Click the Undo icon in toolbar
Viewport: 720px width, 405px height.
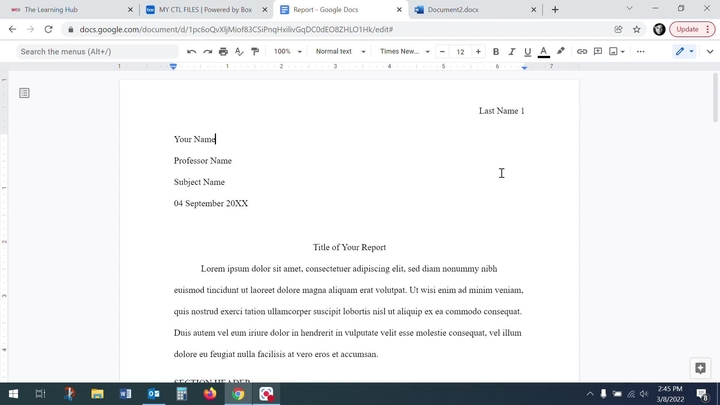pos(192,51)
